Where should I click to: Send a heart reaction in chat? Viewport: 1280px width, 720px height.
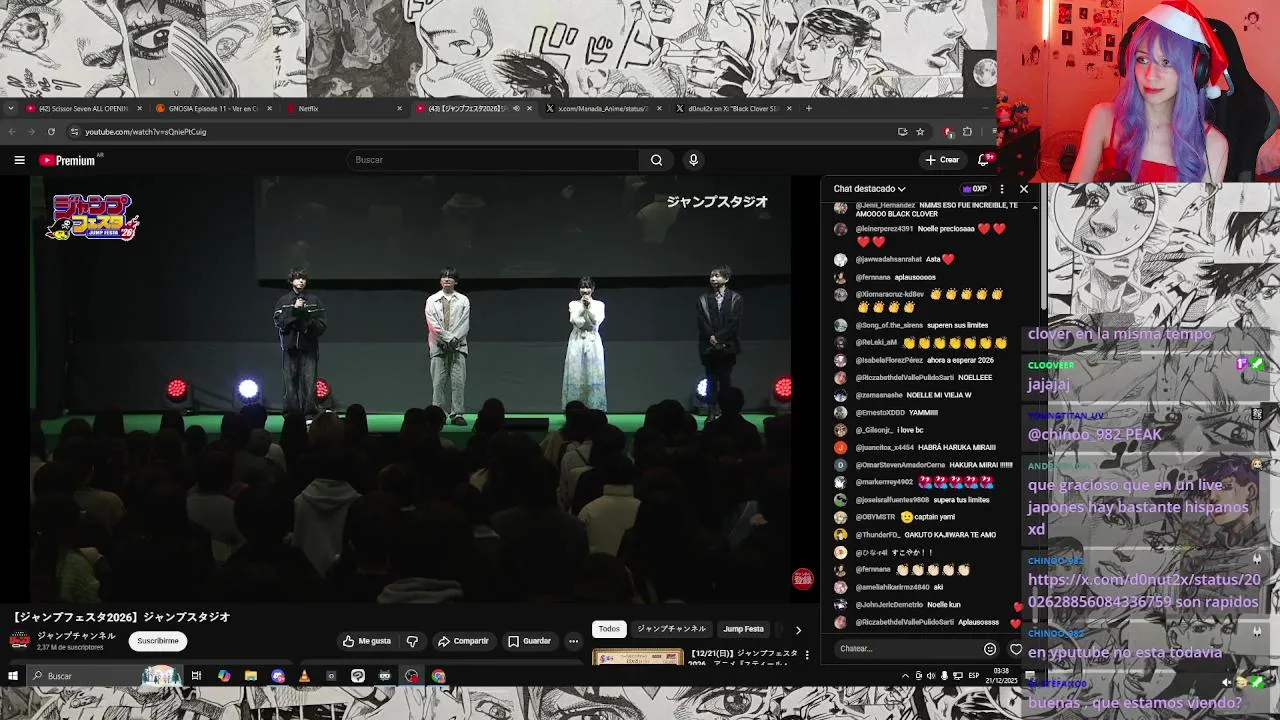point(1016,649)
